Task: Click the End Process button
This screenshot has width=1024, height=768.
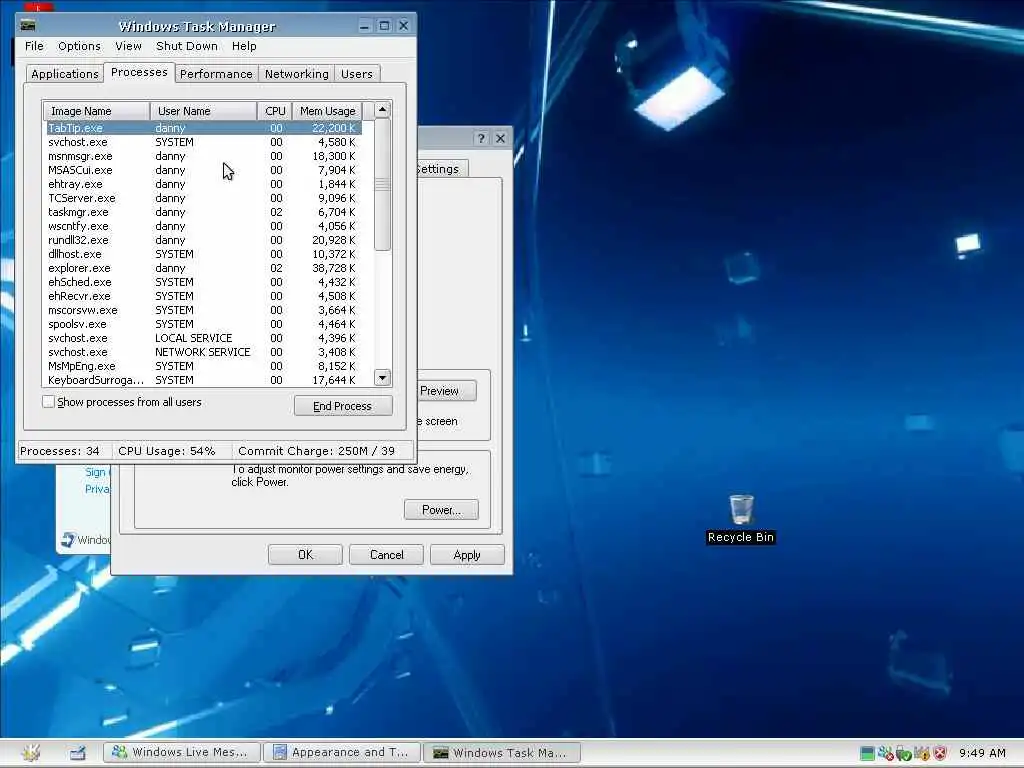Action: point(343,406)
